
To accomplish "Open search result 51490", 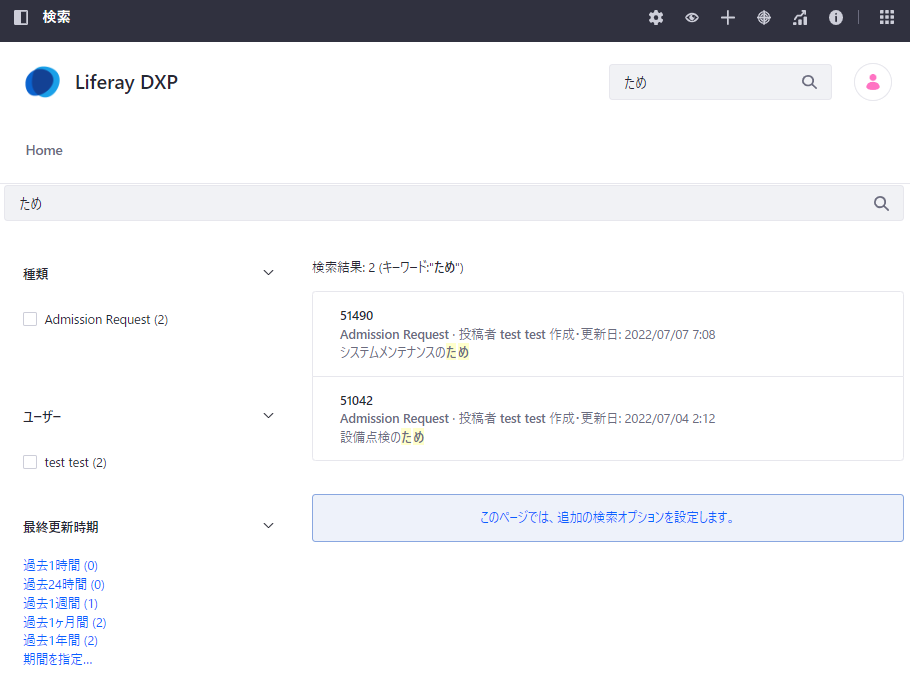I will click(356, 316).
